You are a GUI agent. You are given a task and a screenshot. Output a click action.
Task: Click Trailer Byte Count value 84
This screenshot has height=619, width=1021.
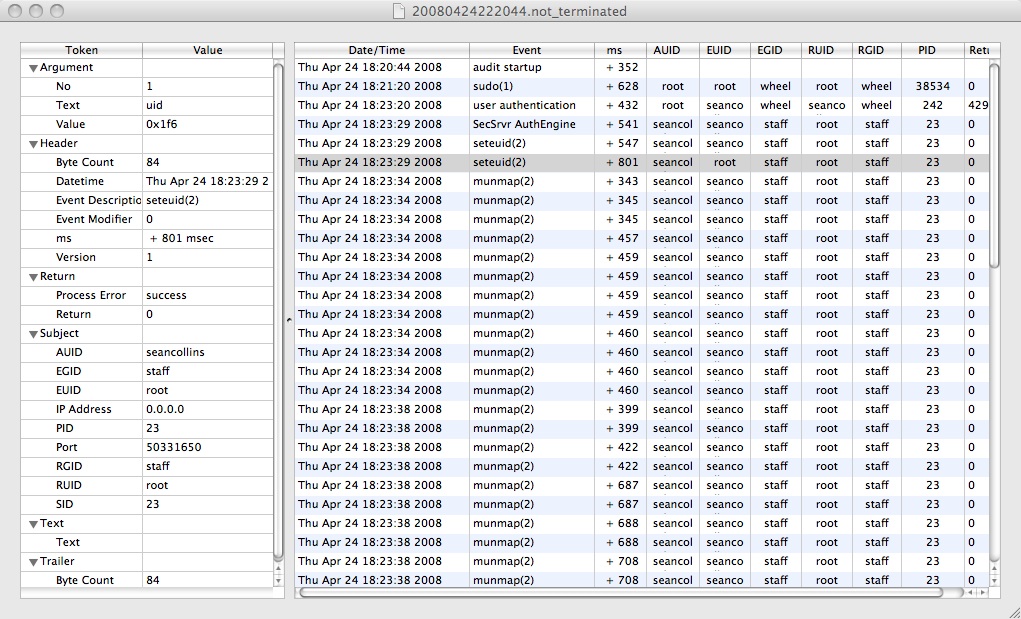pyautogui.click(x=152, y=580)
